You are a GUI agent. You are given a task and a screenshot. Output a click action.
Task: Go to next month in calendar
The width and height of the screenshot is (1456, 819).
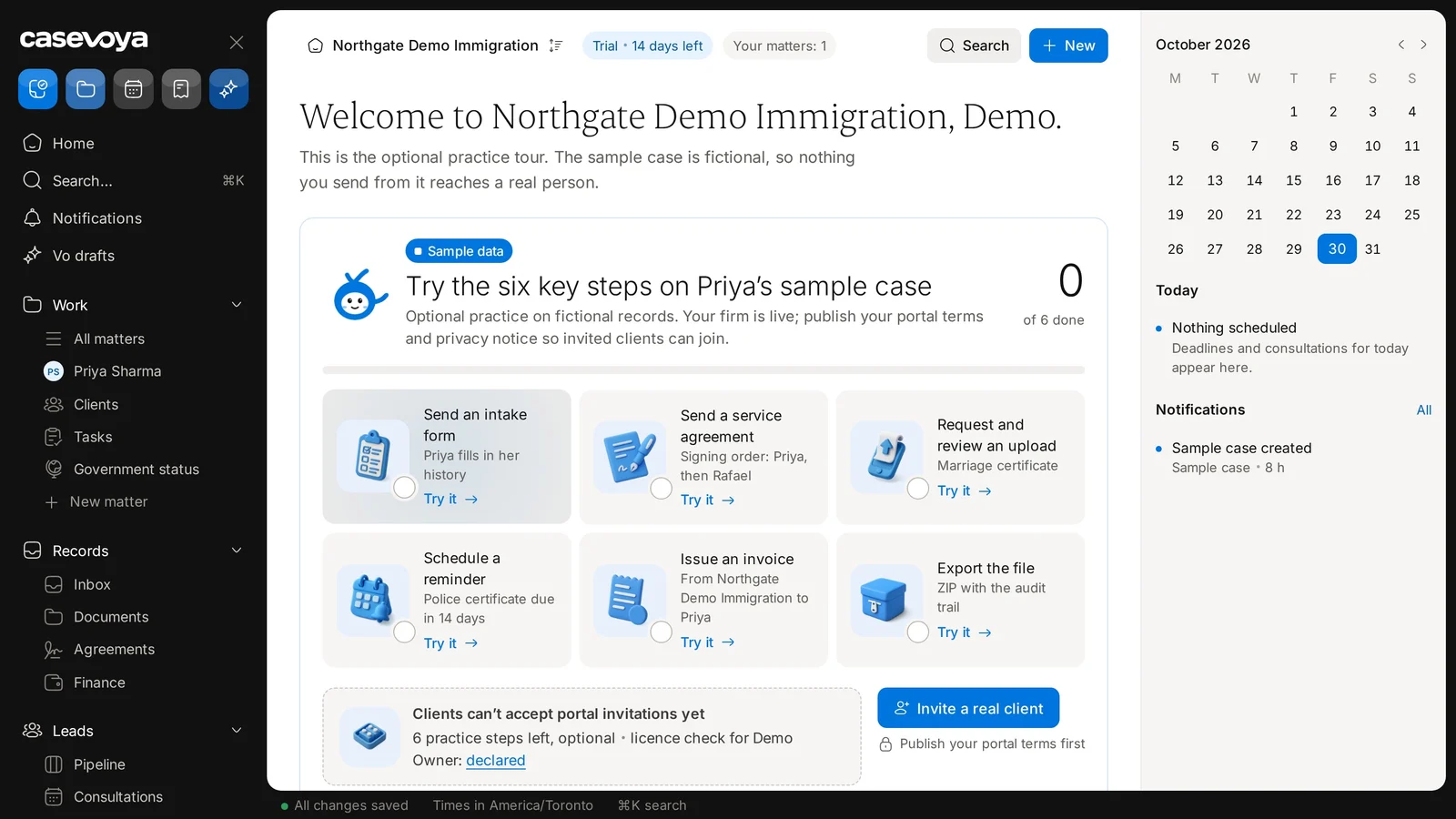[x=1423, y=45]
